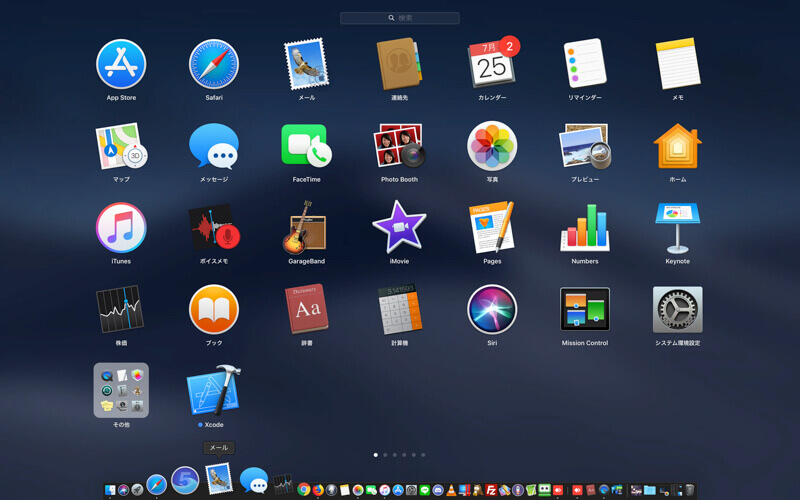Open the App Store app
The height and width of the screenshot is (500, 800).
click(121, 64)
